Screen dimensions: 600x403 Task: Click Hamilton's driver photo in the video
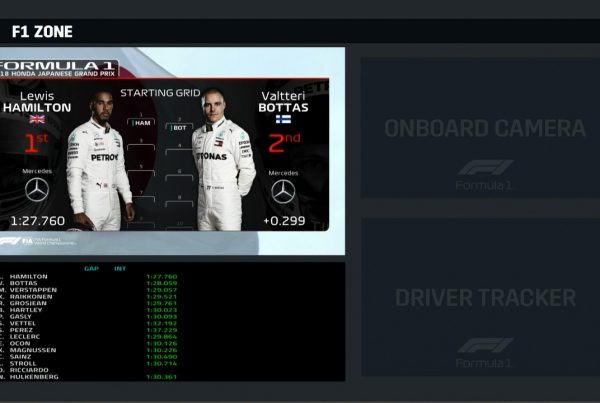(100, 161)
